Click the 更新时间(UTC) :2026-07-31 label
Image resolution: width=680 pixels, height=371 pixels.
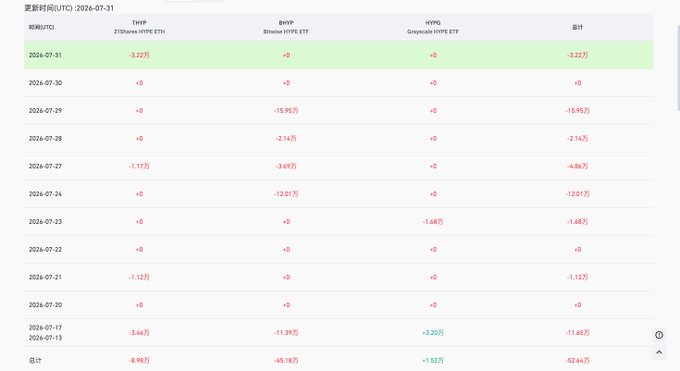click(x=69, y=8)
